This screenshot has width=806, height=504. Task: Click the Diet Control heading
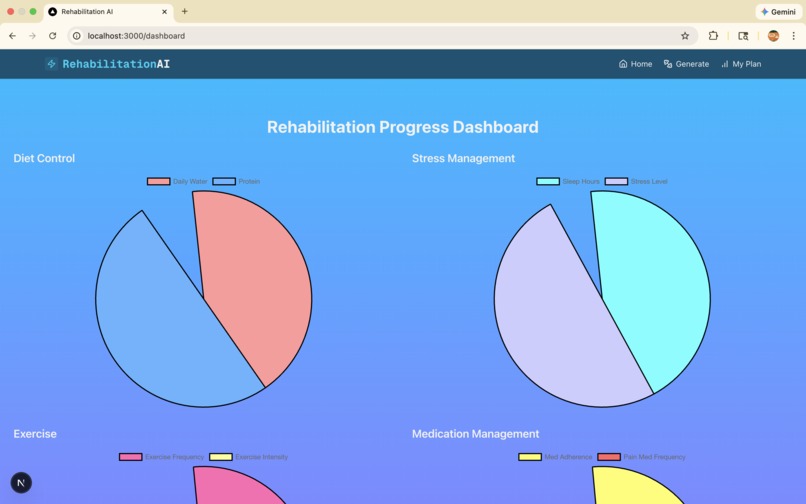[x=44, y=158]
